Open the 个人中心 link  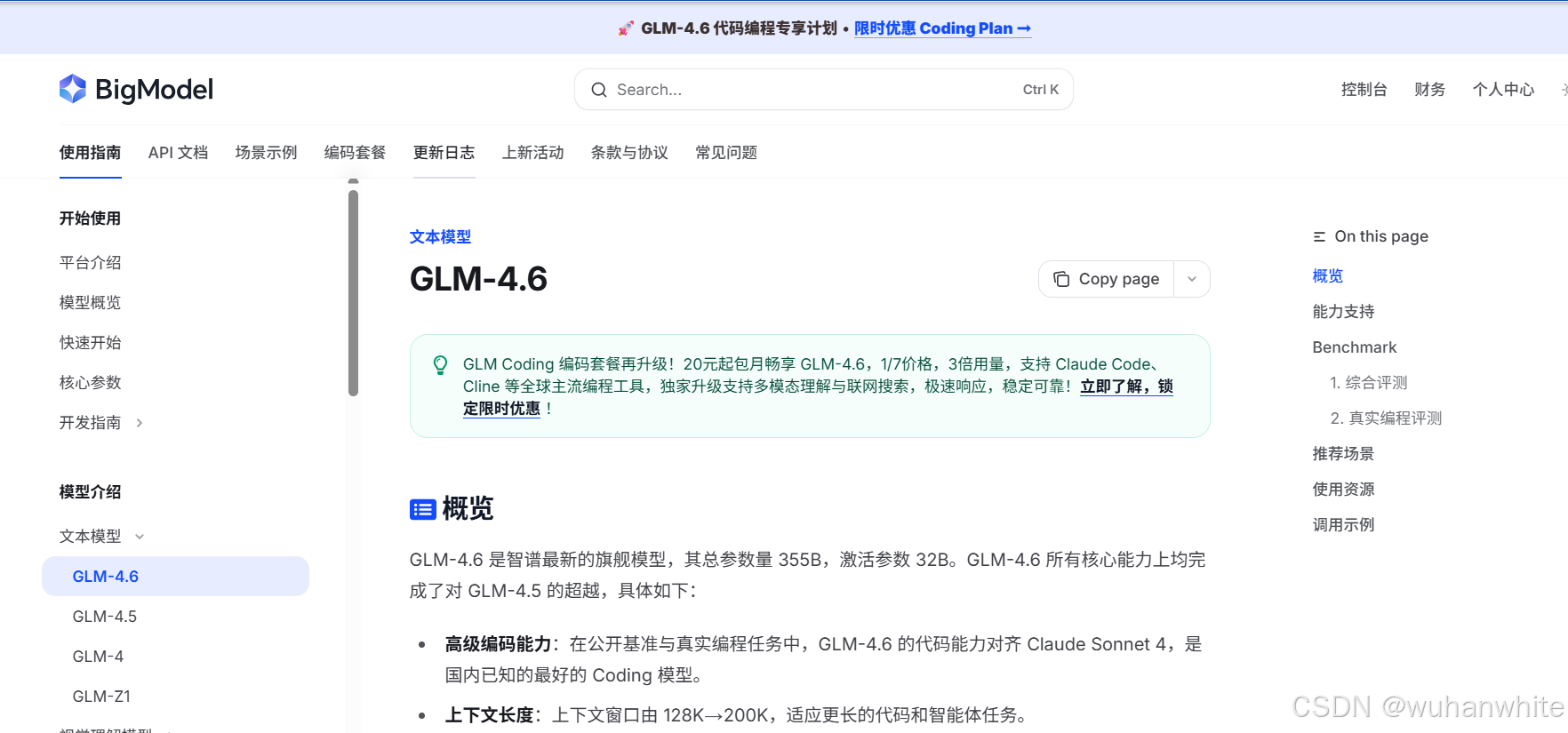click(x=1504, y=90)
